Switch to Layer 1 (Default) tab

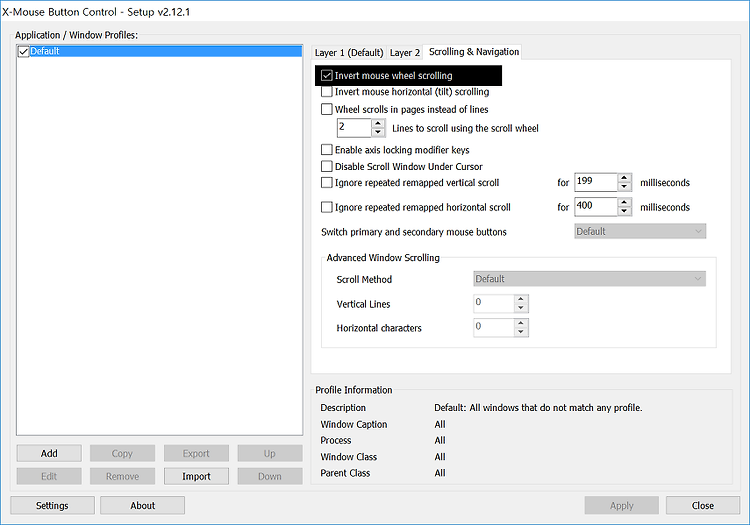pos(349,53)
